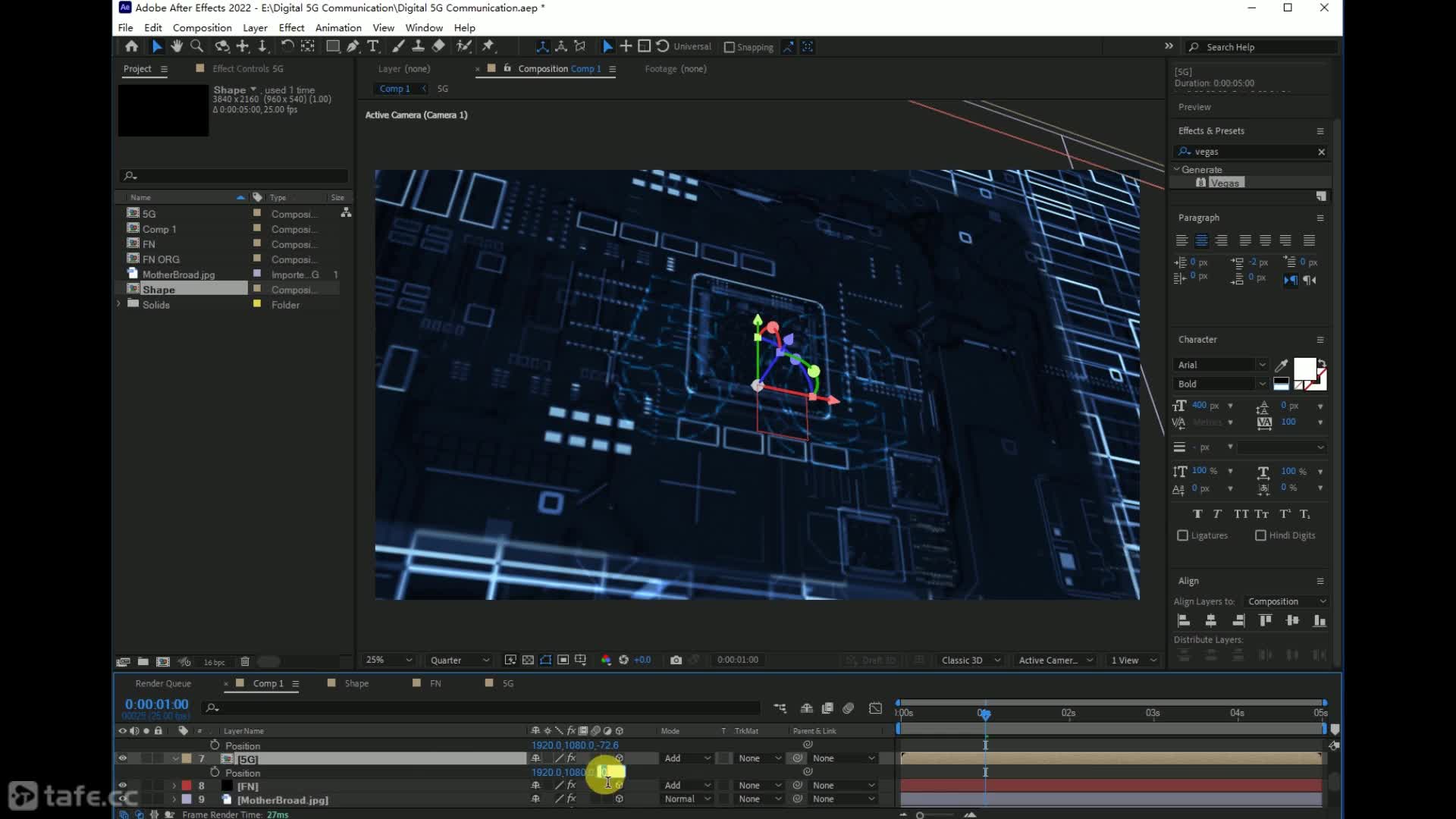Image resolution: width=1456 pixels, height=819 pixels.
Task: Open the Arial font family dropdown
Action: pyautogui.click(x=1220, y=365)
